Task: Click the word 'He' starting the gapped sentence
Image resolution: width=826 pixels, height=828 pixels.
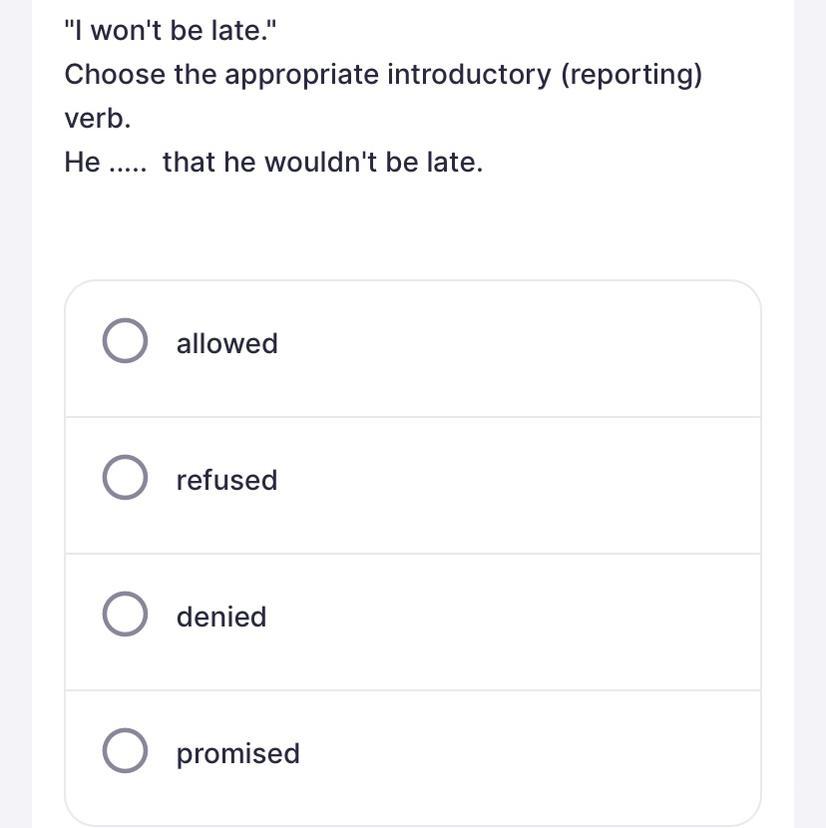Action: point(82,162)
